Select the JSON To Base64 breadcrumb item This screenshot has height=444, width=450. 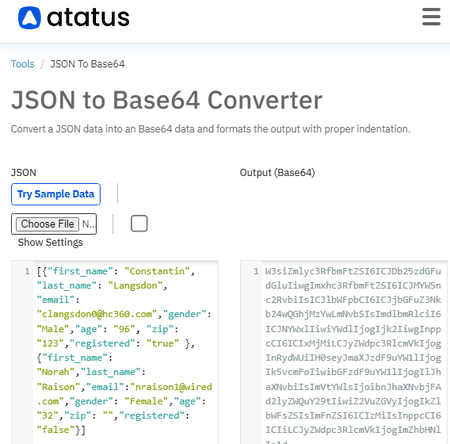point(87,64)
